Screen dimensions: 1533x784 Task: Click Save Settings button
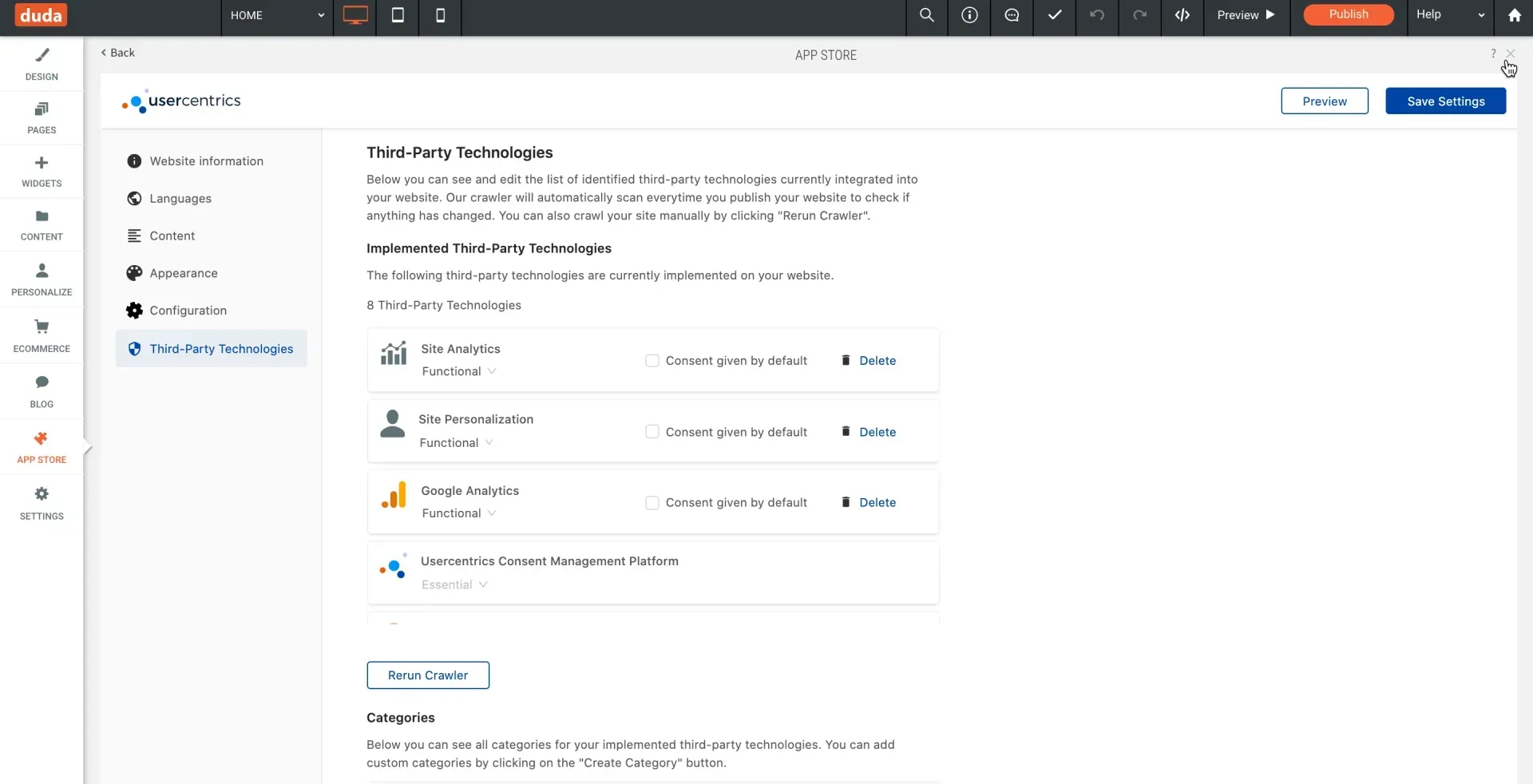[1446, 101]
